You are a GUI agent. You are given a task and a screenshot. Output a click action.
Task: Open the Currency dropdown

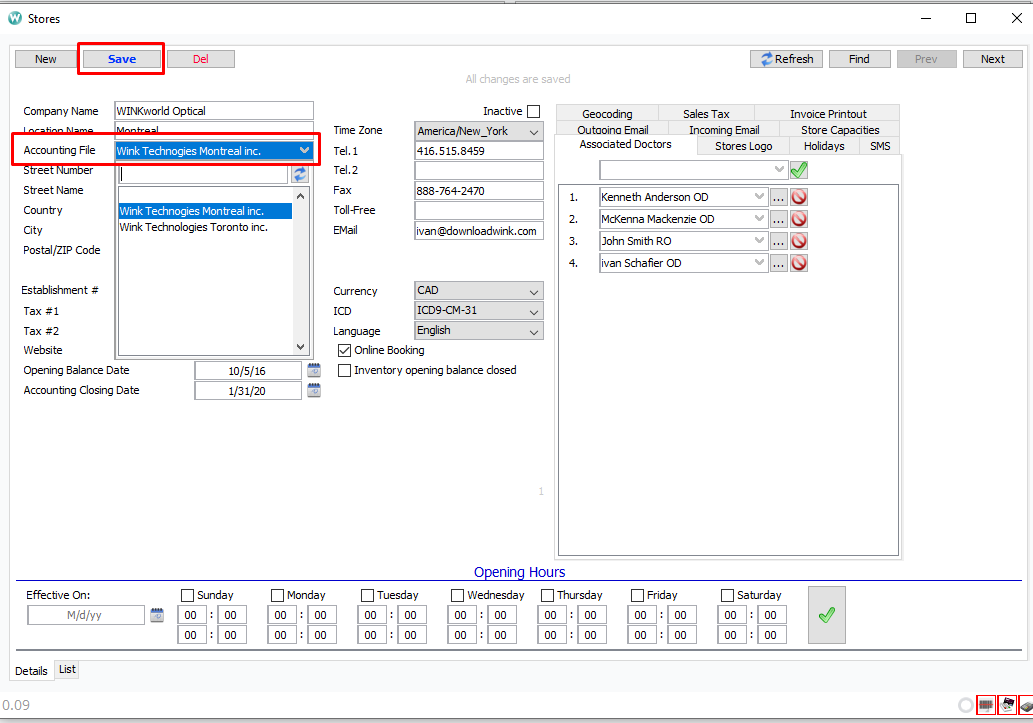(x=534, y=290)
